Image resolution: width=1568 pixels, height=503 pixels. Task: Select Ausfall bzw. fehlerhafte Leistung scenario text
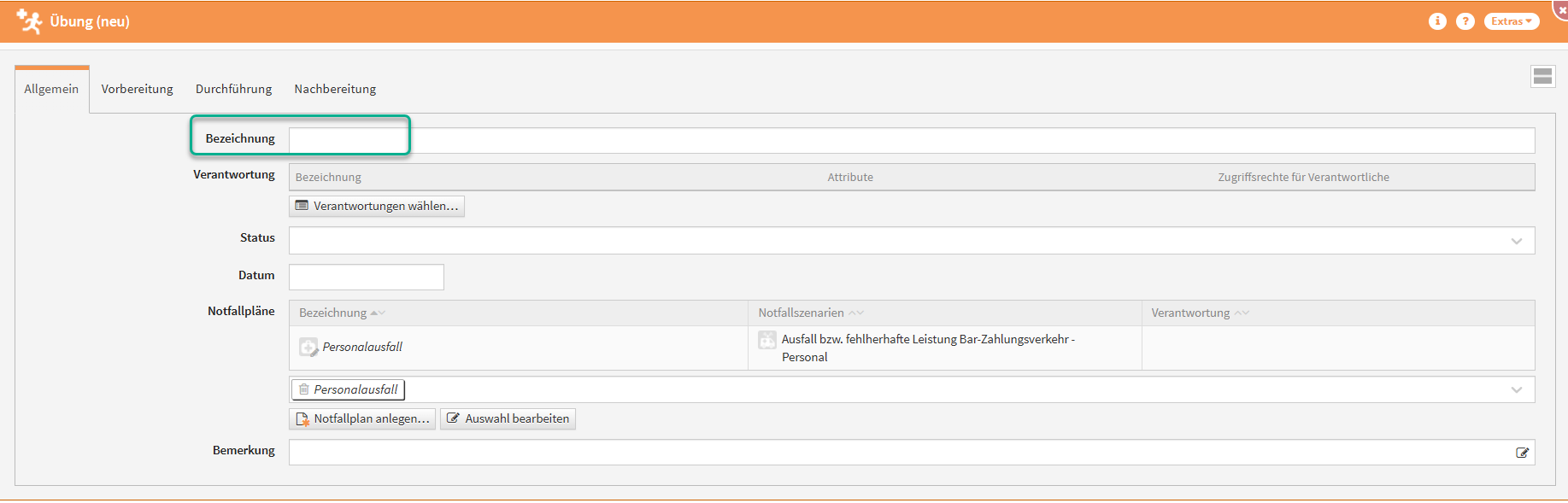click(928, 348)
